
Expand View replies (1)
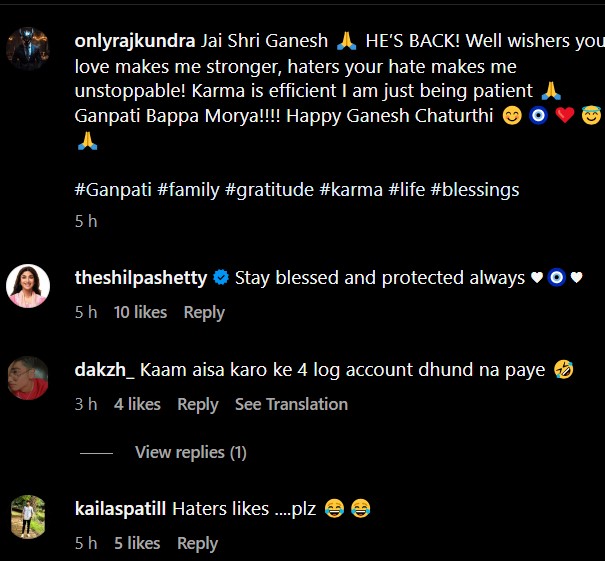tap(190, 452)
